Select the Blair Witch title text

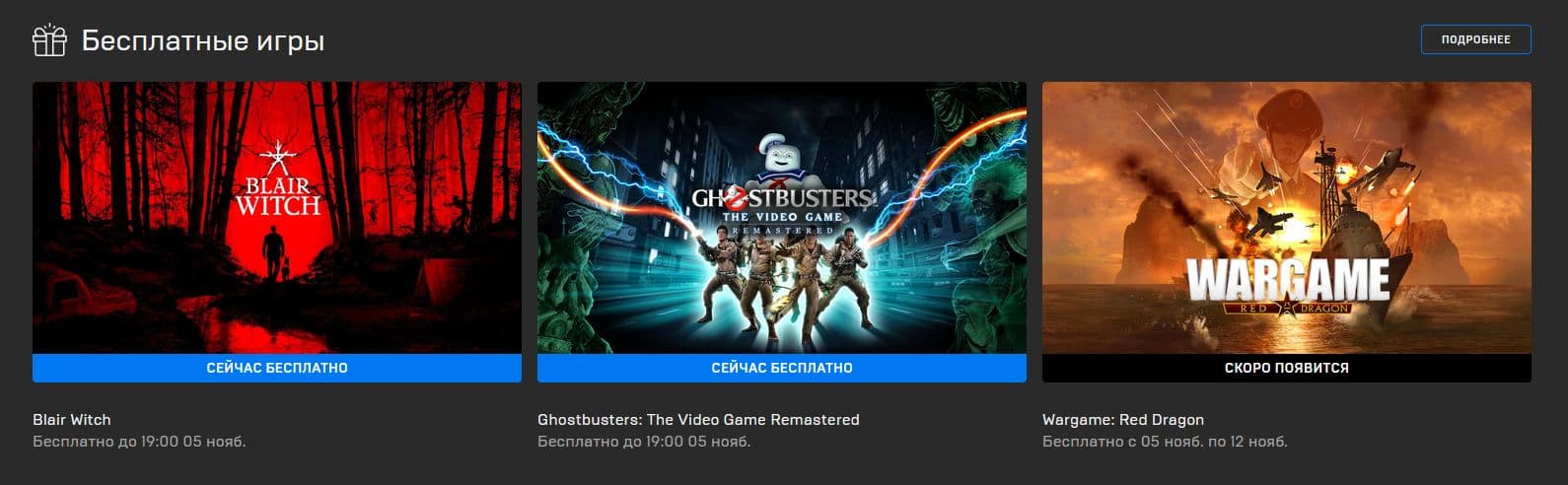pyautogui.click(x=72, y=419)
